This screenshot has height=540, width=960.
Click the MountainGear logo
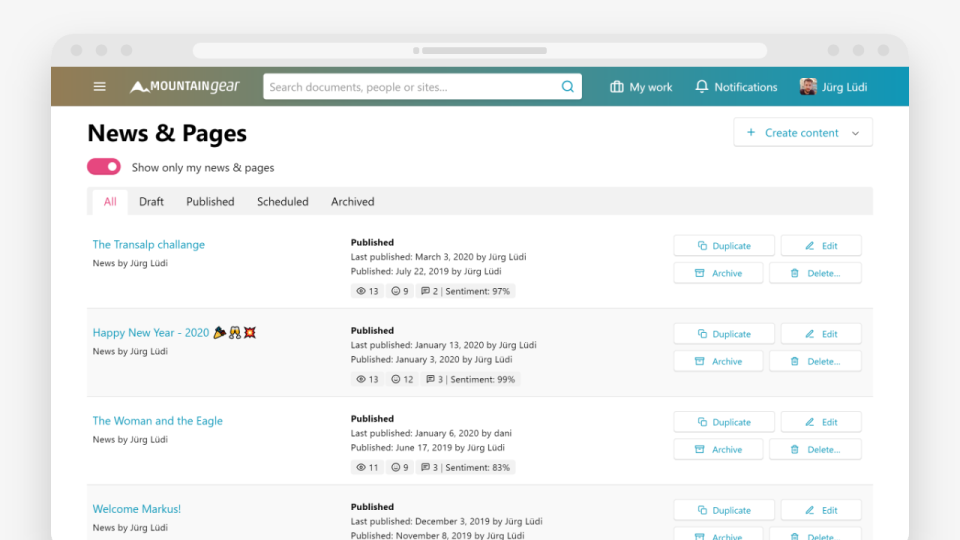[185, 86]
